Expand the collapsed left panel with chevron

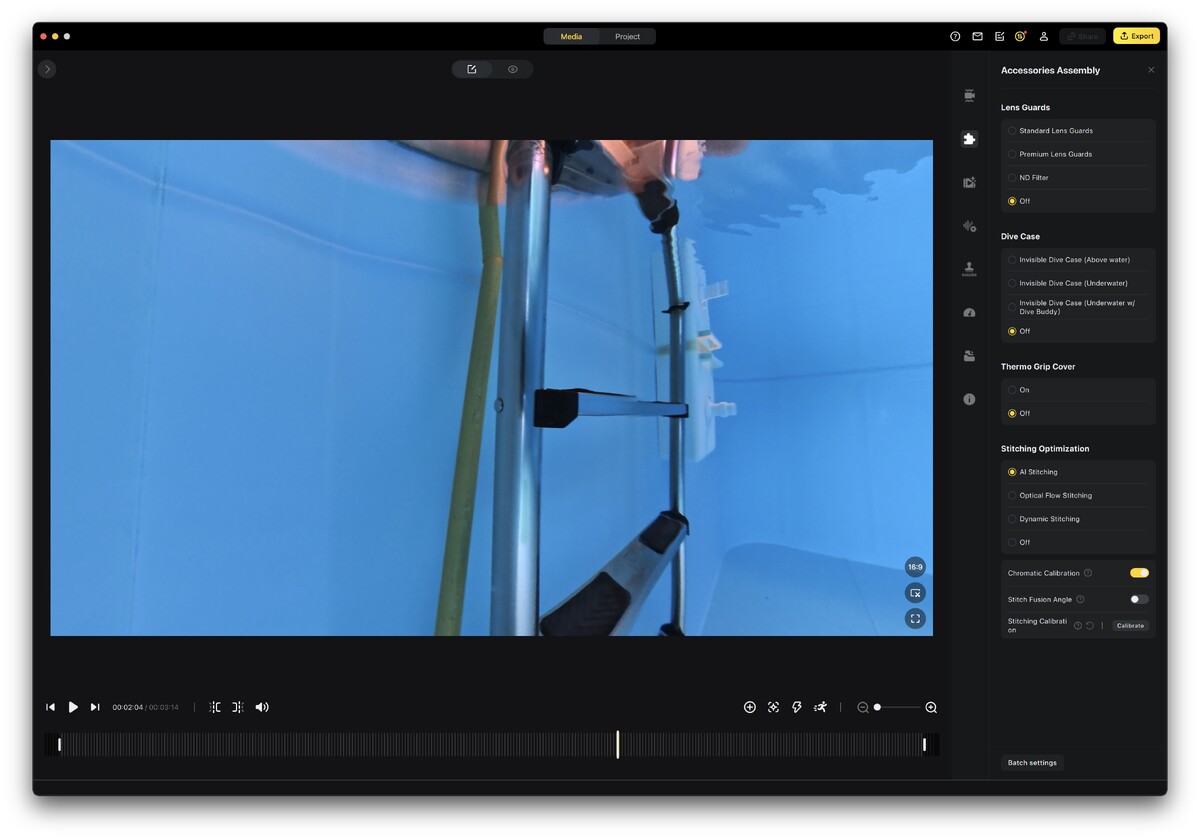pos(47,69)
